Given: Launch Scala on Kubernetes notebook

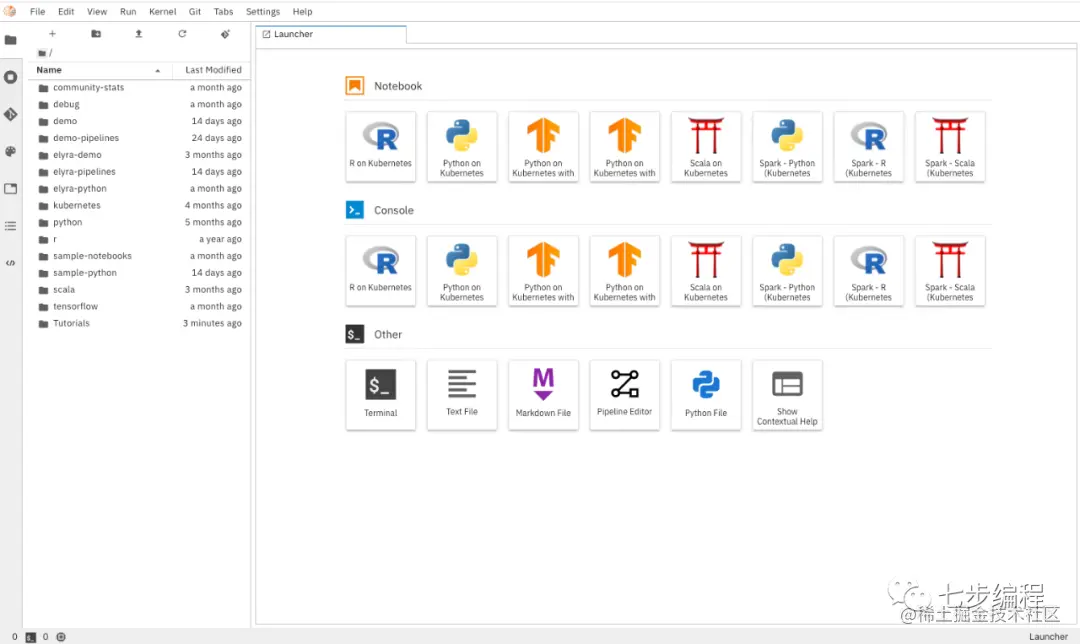Looking at the screenshot, I should click(706, 147).
